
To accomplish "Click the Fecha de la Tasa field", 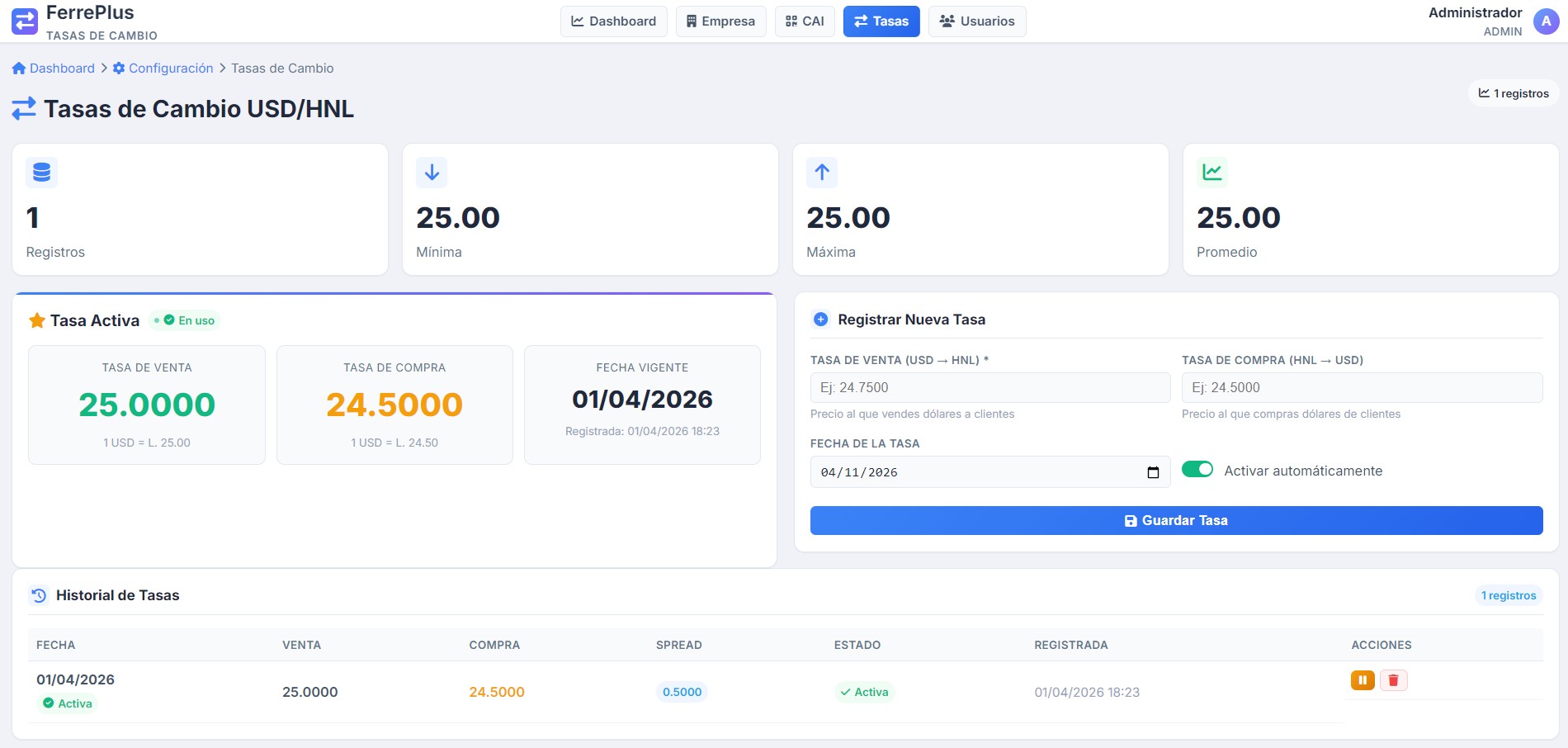I will [974, 472].
